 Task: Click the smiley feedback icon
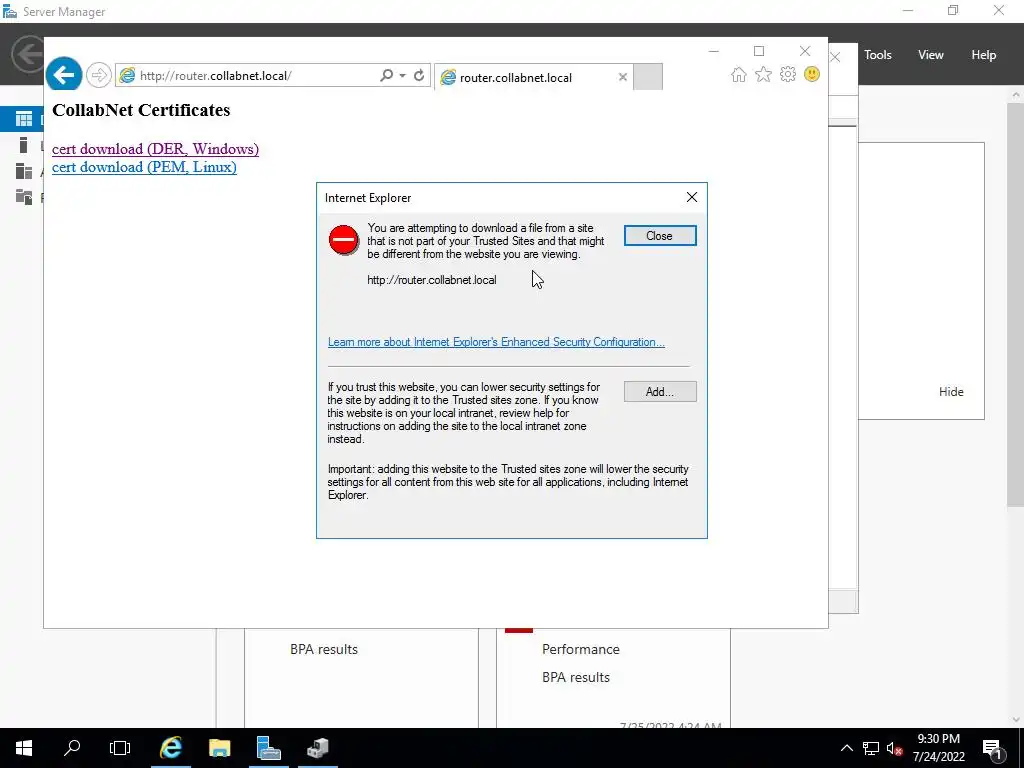[x=812, y=74]
